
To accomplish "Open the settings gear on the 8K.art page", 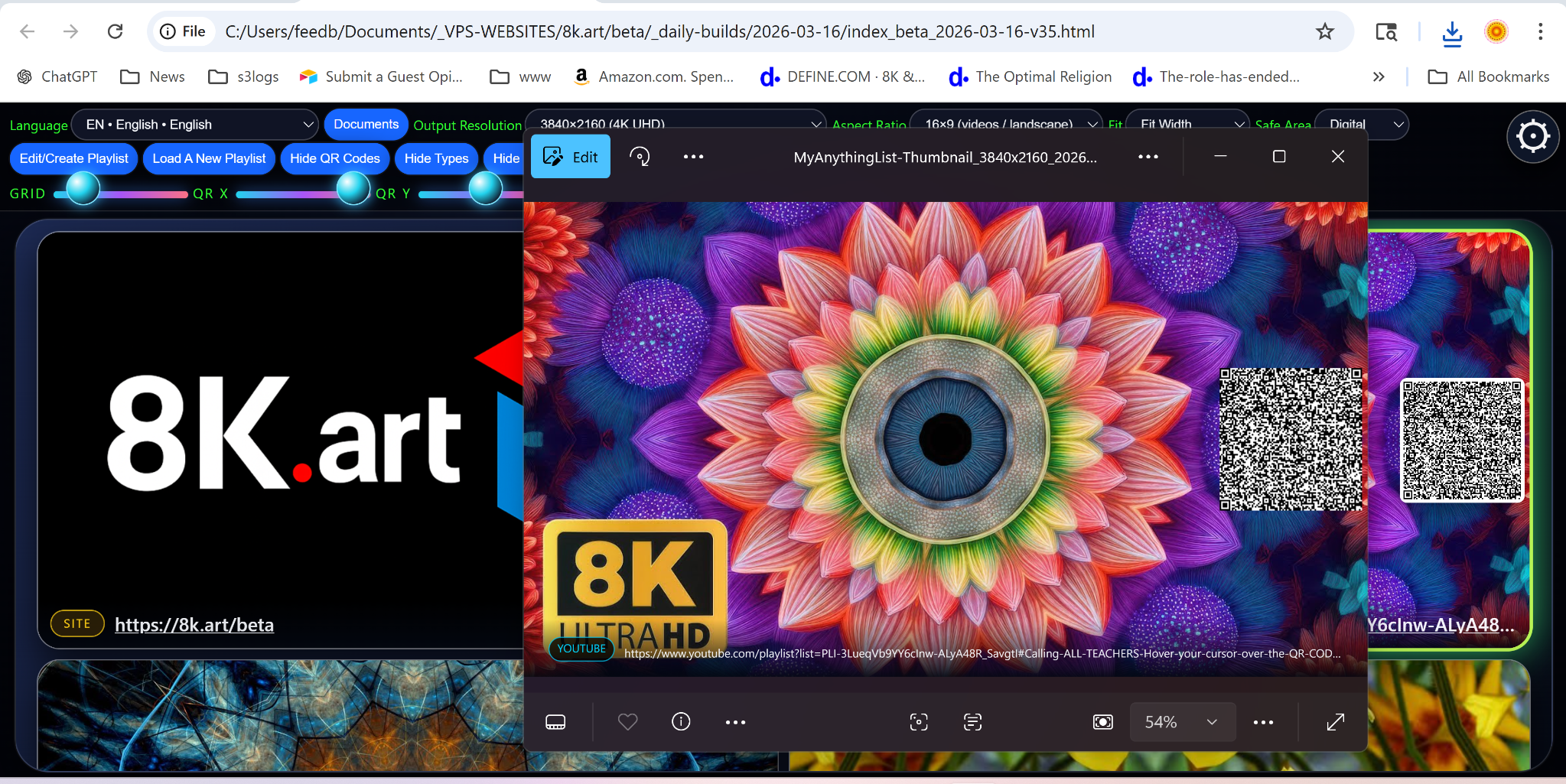I will tap(1533, 137).
